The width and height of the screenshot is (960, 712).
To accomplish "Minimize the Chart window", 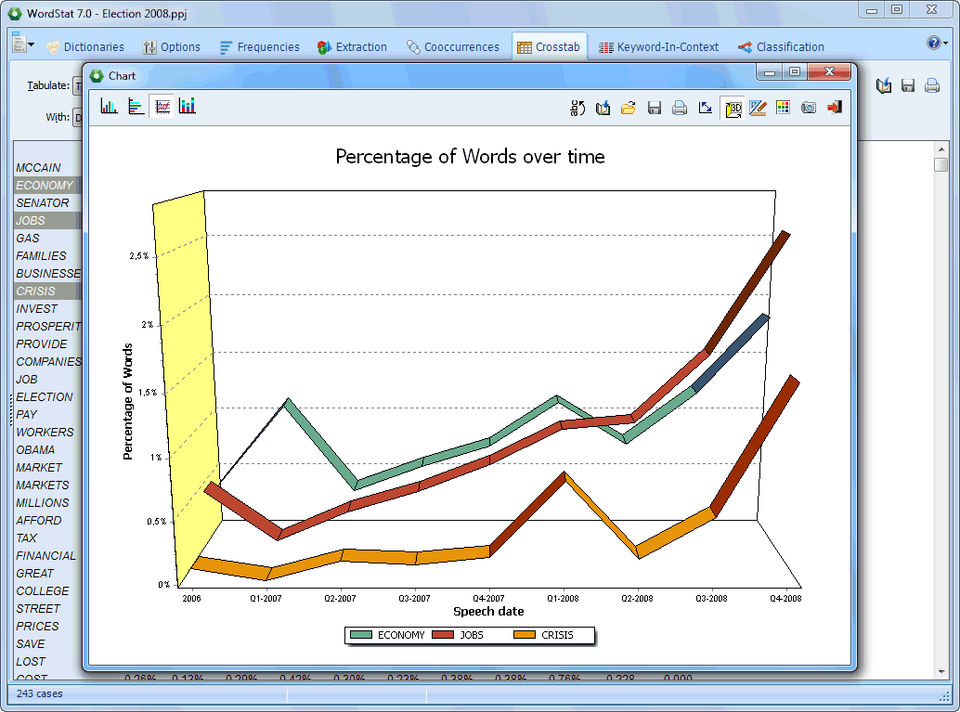I will pos(770,72).
